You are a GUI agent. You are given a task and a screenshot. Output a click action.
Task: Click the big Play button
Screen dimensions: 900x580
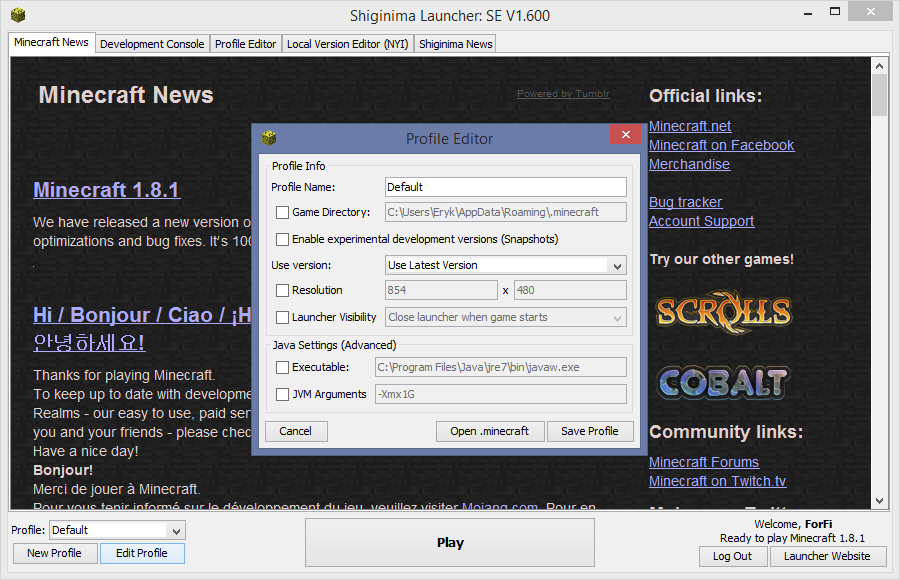click(x=450, y=543)
